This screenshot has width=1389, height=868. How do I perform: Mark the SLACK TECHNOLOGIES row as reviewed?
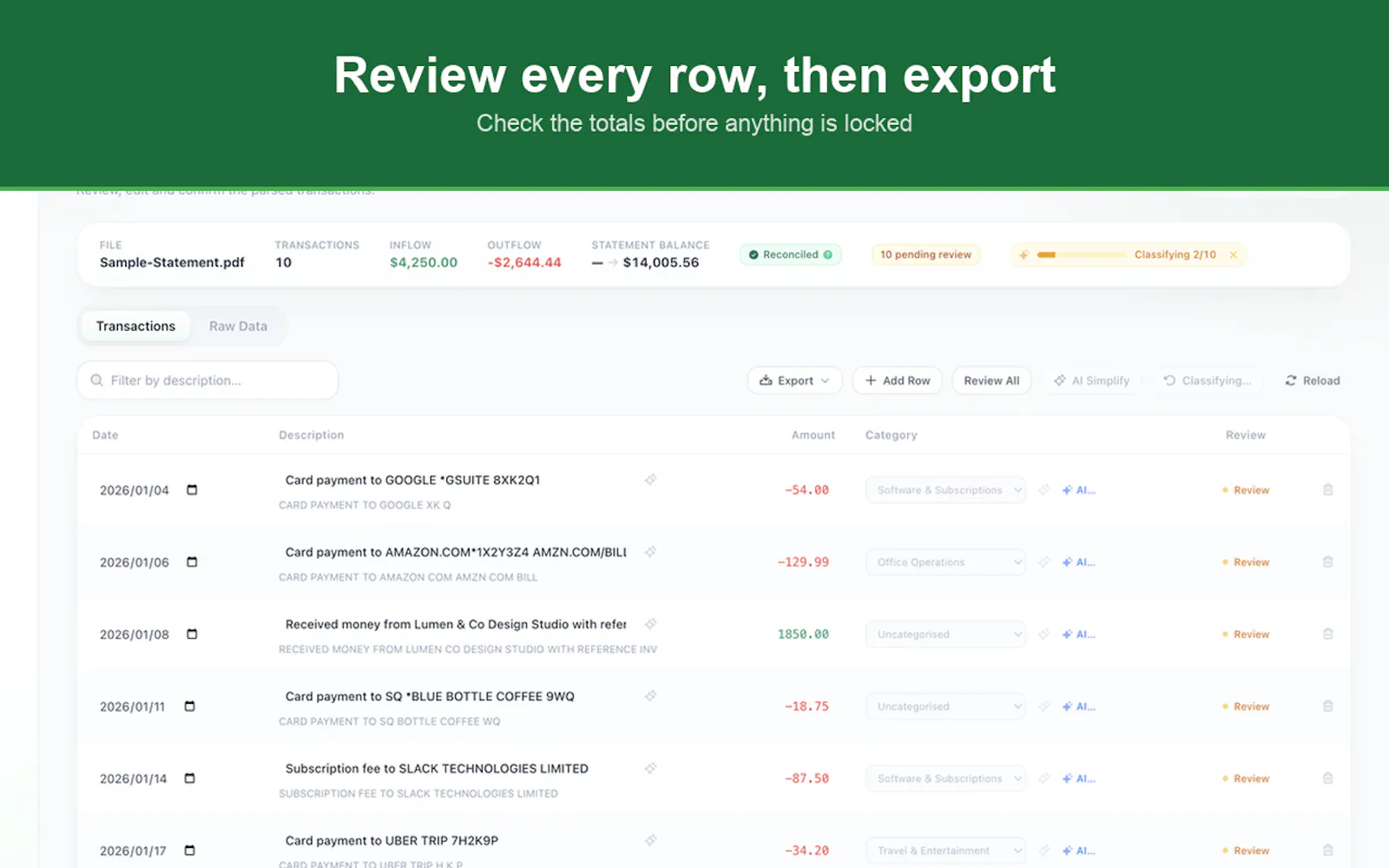pyautogui.click(x=1246, y=779)
